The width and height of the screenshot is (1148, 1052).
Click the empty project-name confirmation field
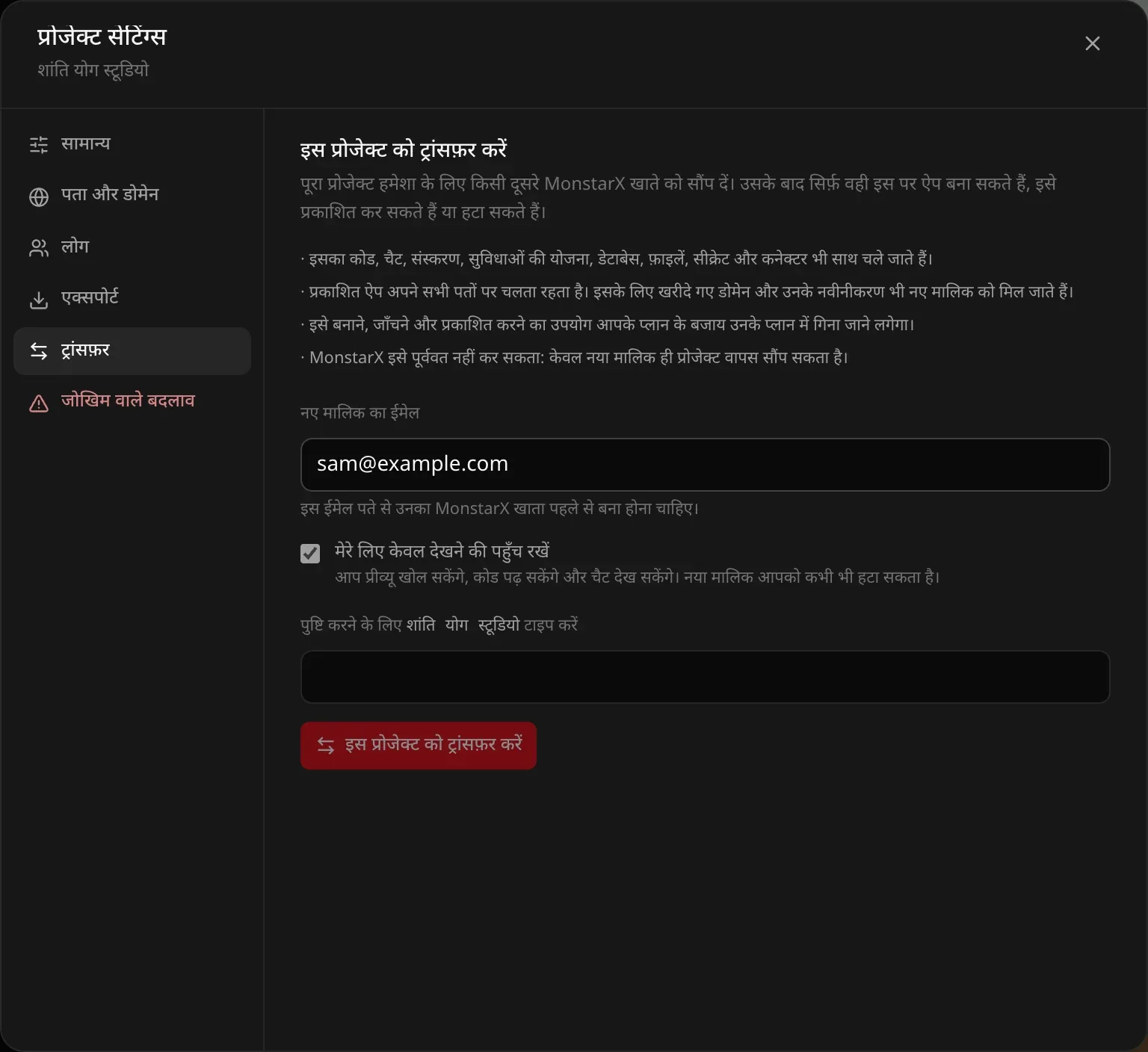705,677
